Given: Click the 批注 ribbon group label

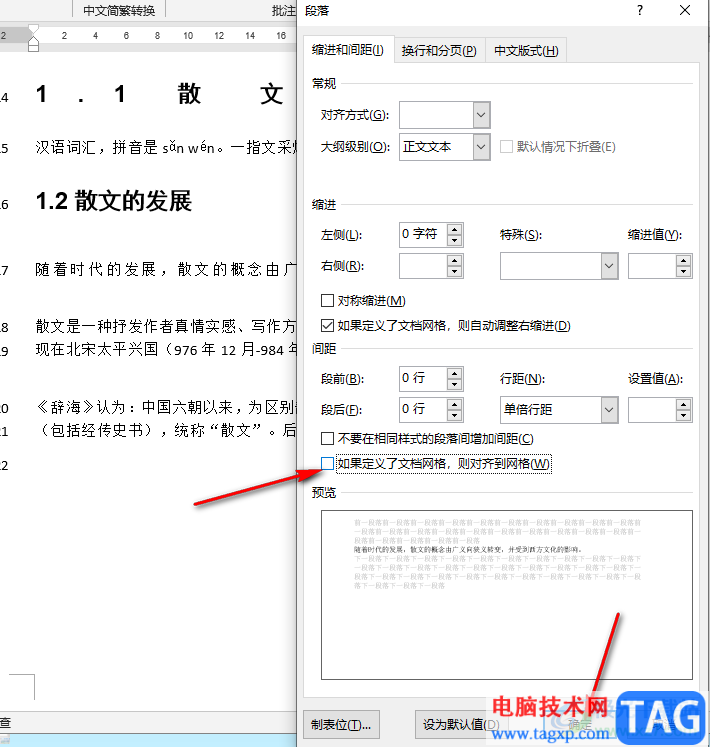Looking at the screenshot, I should (284, 10).
